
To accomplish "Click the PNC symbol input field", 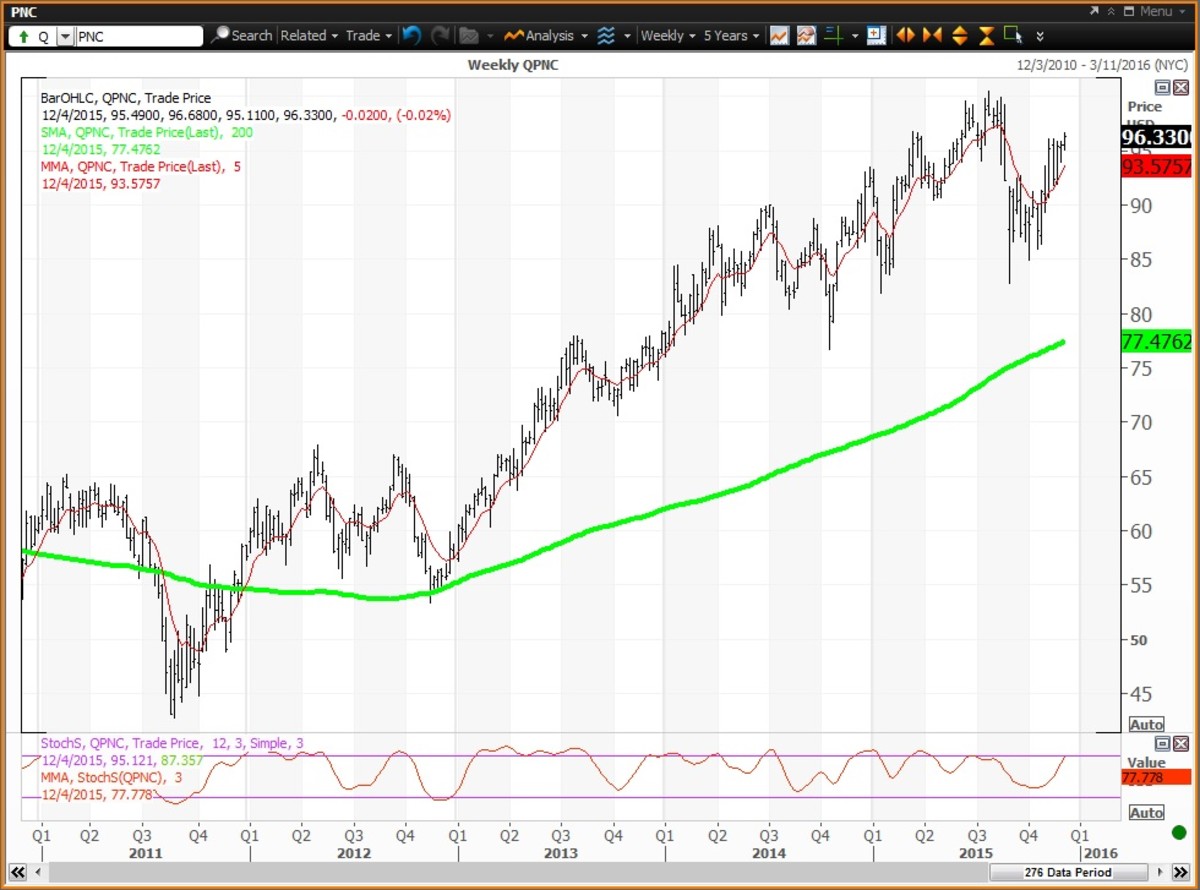I will (139, 36).
